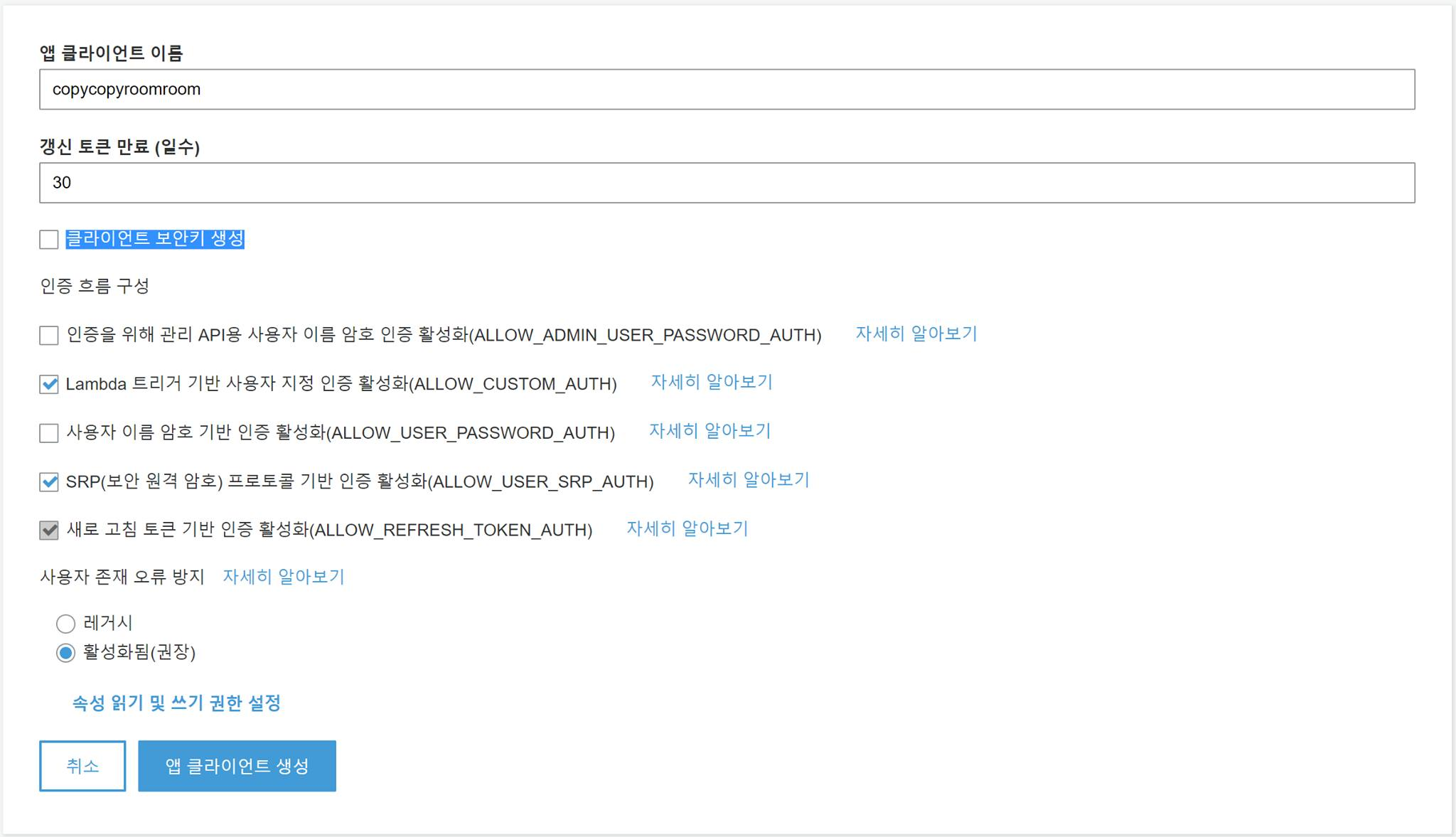Screen dimensions: 1456x837
Task: Uncheck the ALLOW_USER_SRP_AUTH checkbox
Action: click(49, 482)
